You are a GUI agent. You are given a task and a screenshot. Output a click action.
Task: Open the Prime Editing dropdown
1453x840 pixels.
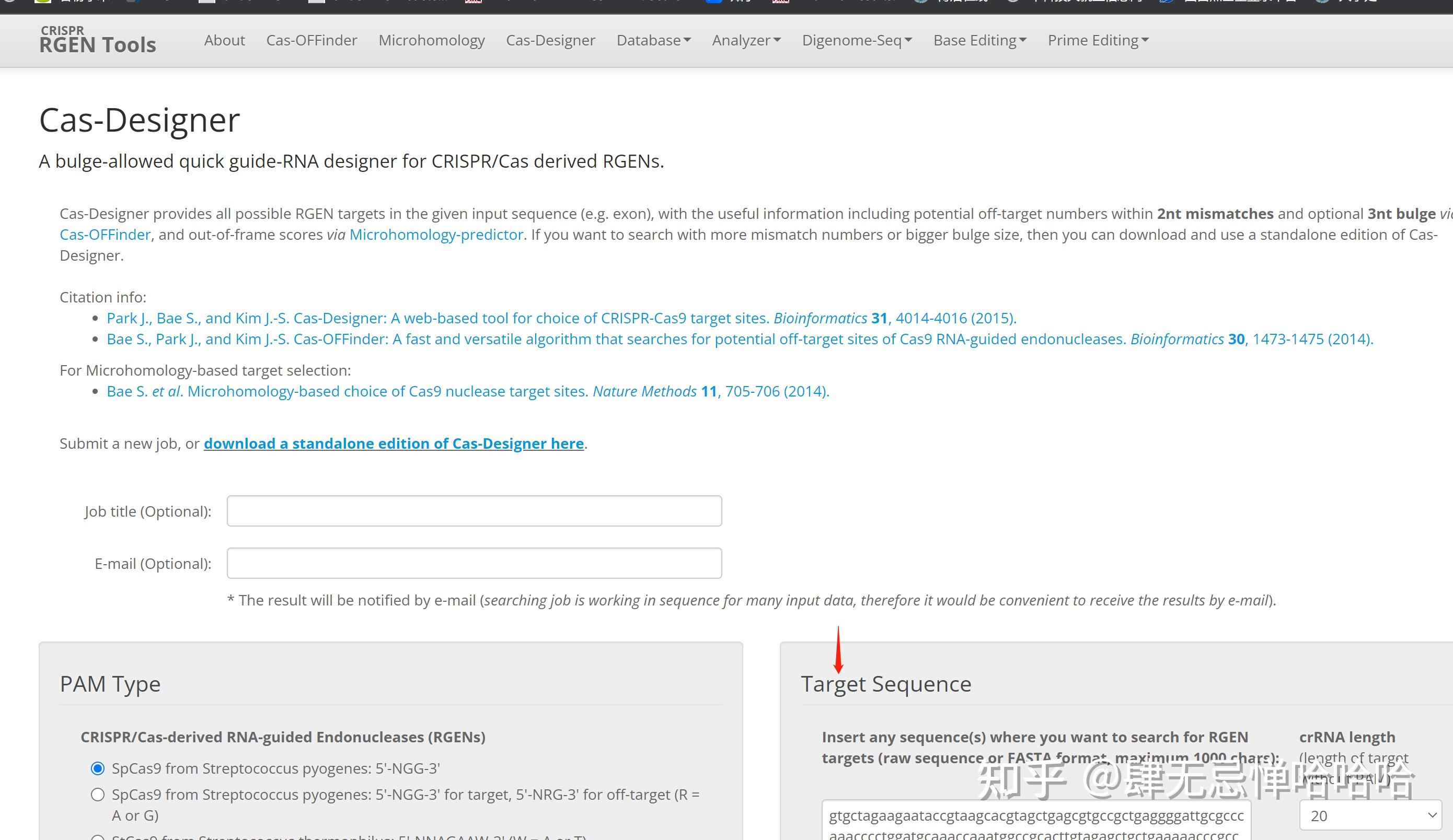1097,40
